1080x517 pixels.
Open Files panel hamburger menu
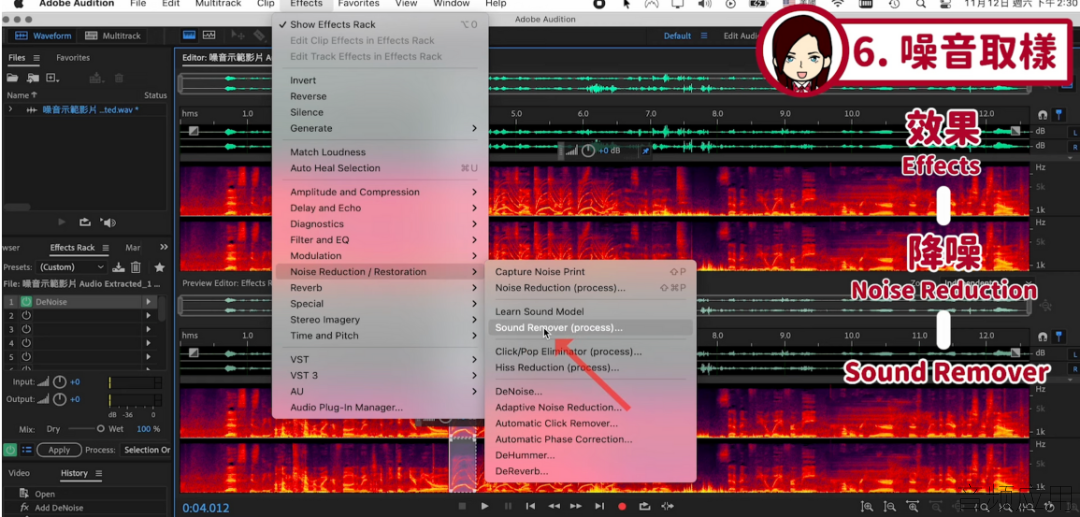click(x=37, y=58)
